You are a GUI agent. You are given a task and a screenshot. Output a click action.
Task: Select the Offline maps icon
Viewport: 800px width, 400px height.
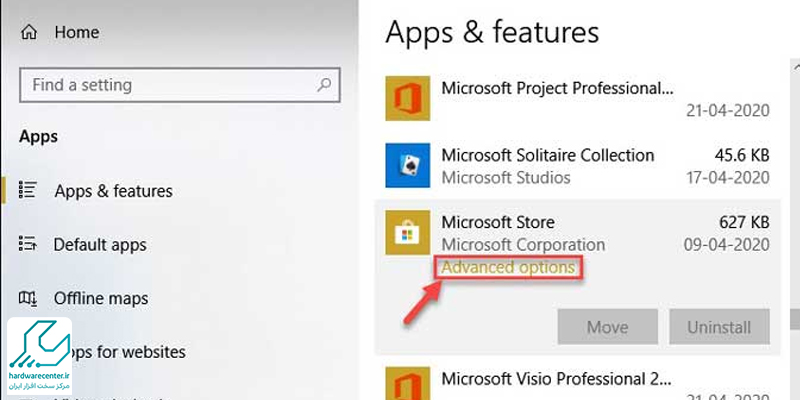tap(28, 298)
